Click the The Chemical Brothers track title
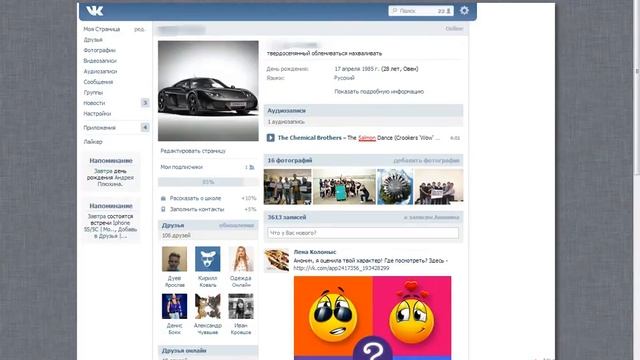Screen dimensions: 640x360 (359, 138)
